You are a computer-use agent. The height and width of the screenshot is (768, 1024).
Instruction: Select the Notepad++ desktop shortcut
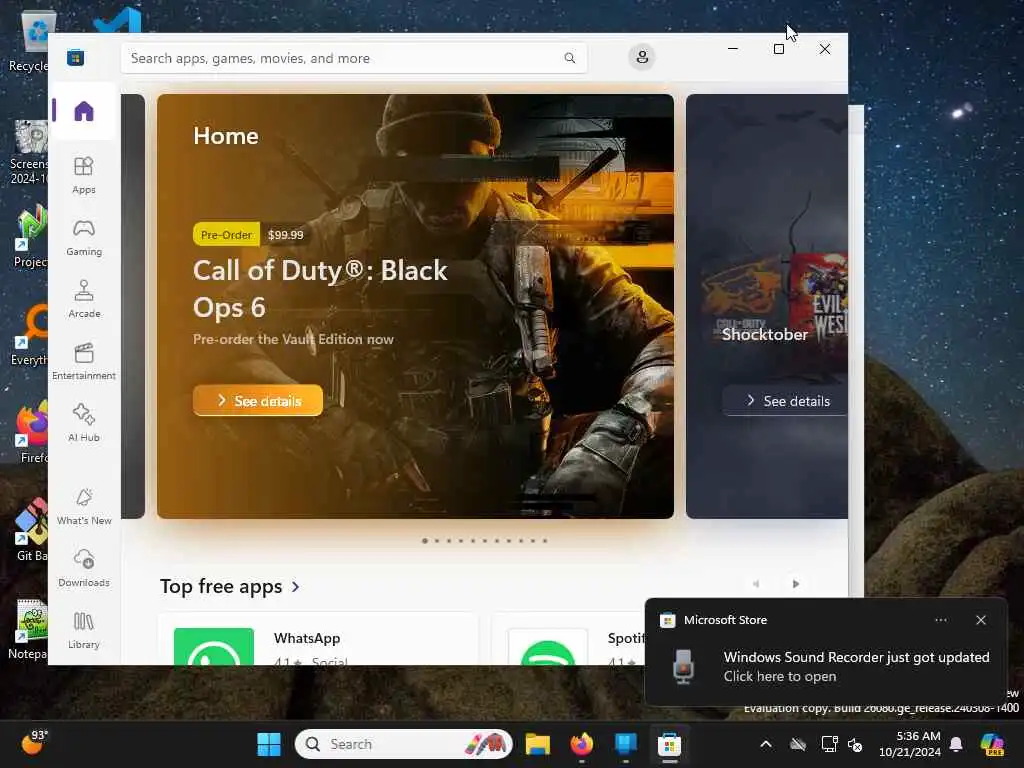[28, 628]
